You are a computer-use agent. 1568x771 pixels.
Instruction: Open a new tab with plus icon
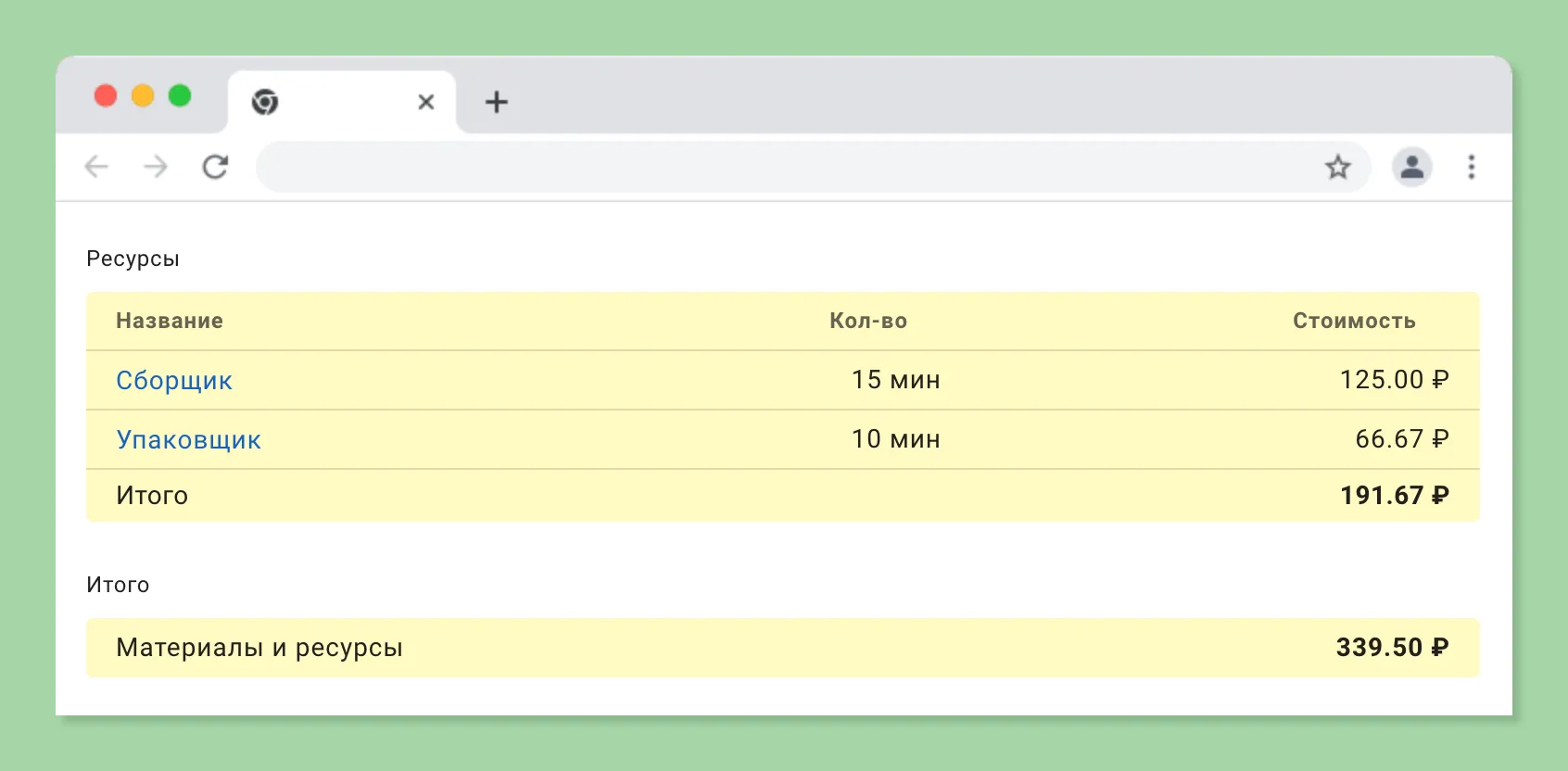click(x=497, y=102)
